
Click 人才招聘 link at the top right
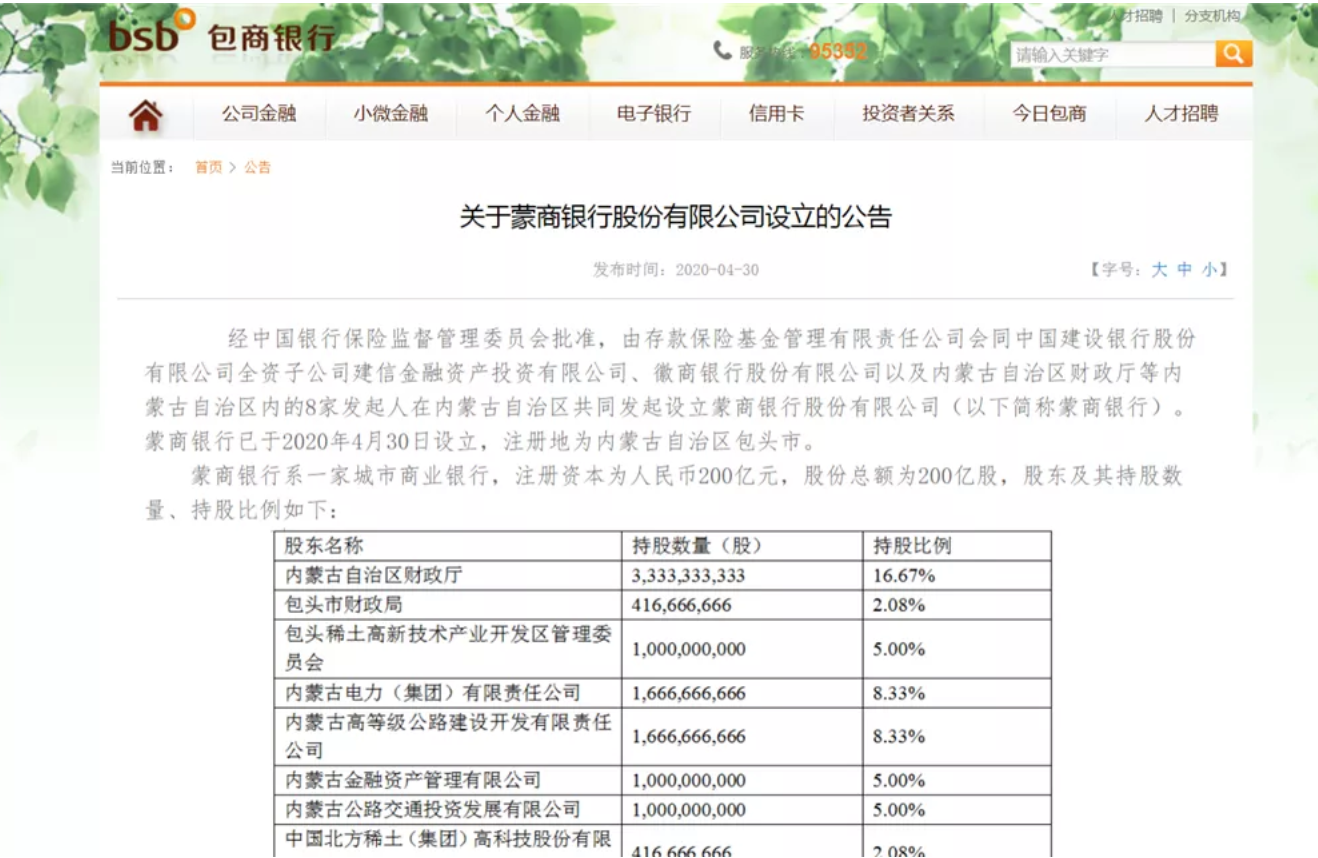pyautogui.click(x=1135, y=16)
